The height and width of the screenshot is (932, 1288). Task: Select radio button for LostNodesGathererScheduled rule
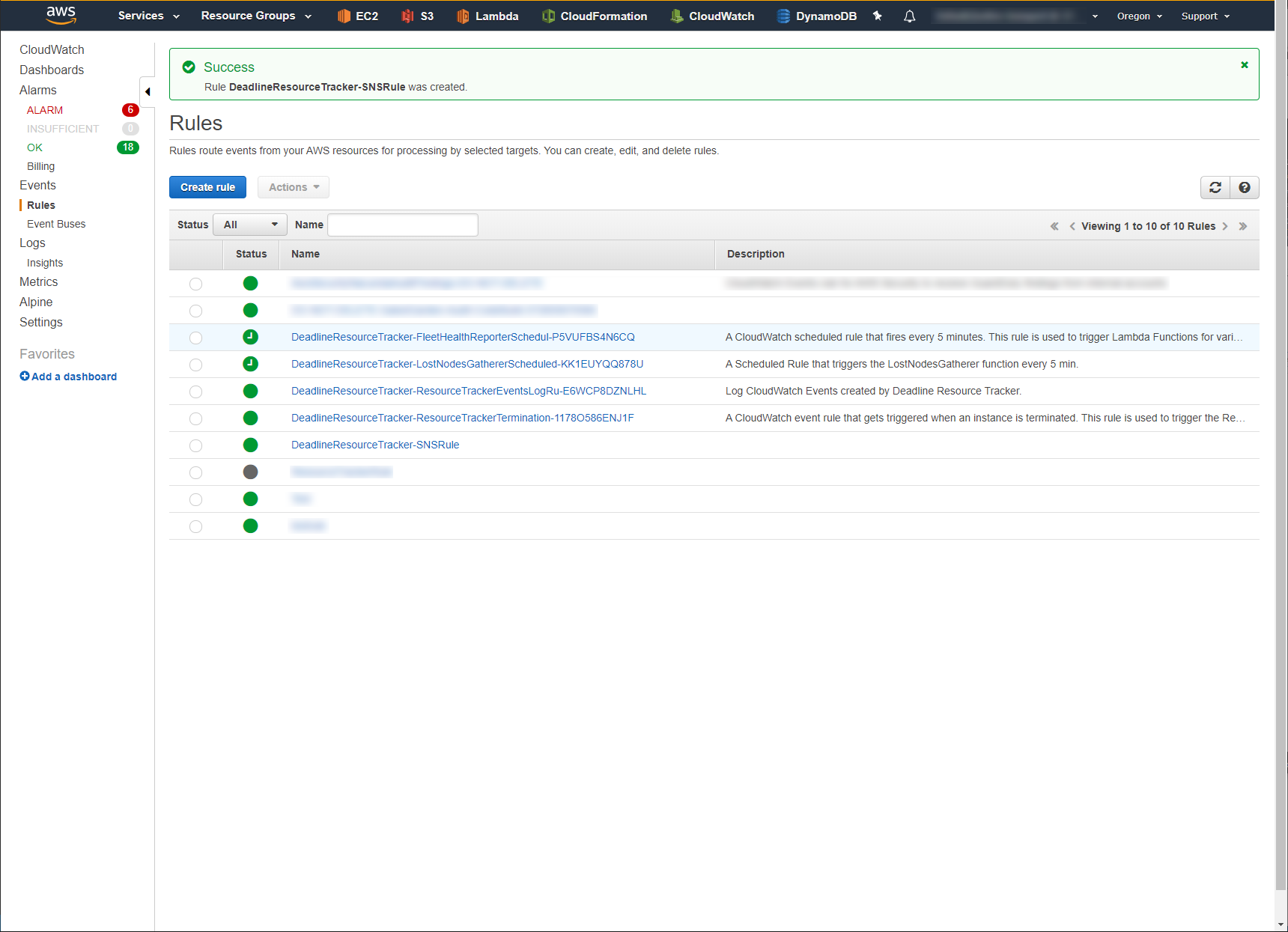195,365
